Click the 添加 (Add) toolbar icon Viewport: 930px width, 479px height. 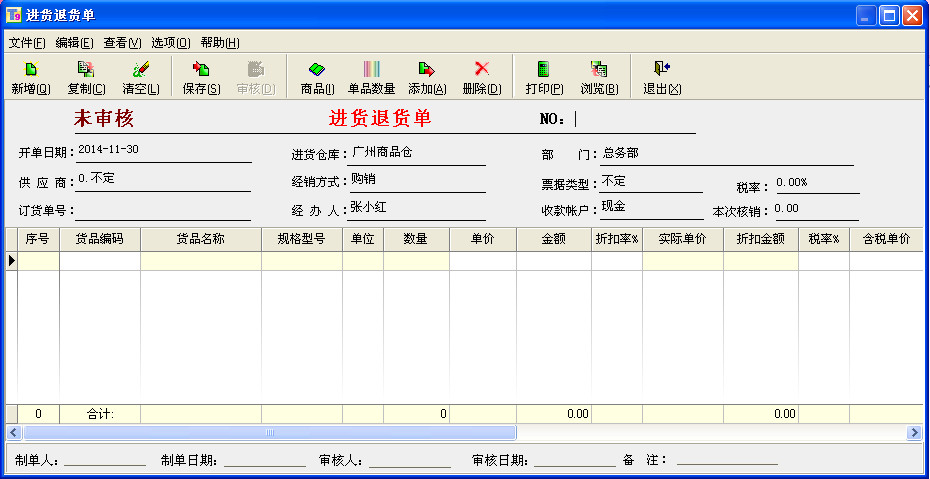click(426, 69)
